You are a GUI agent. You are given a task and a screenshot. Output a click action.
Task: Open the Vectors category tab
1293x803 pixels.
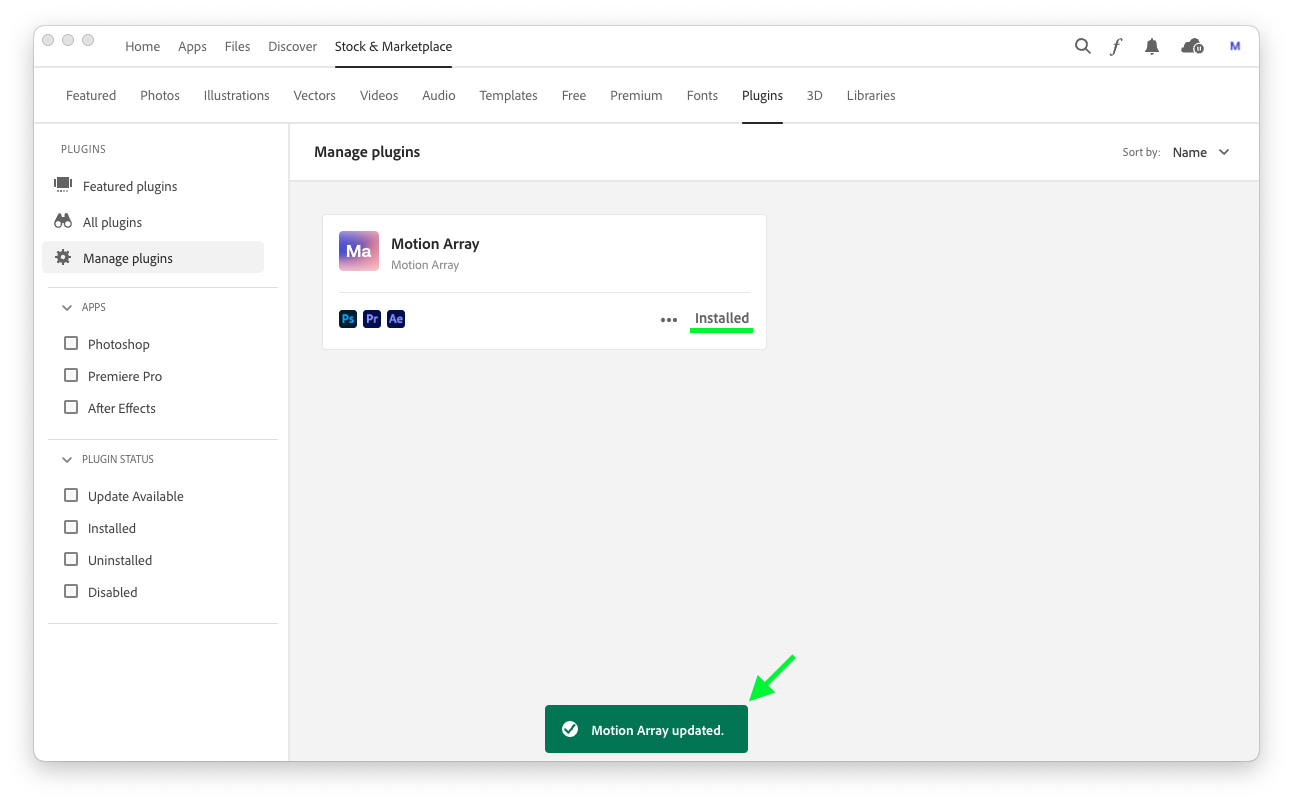pos(314,95)
